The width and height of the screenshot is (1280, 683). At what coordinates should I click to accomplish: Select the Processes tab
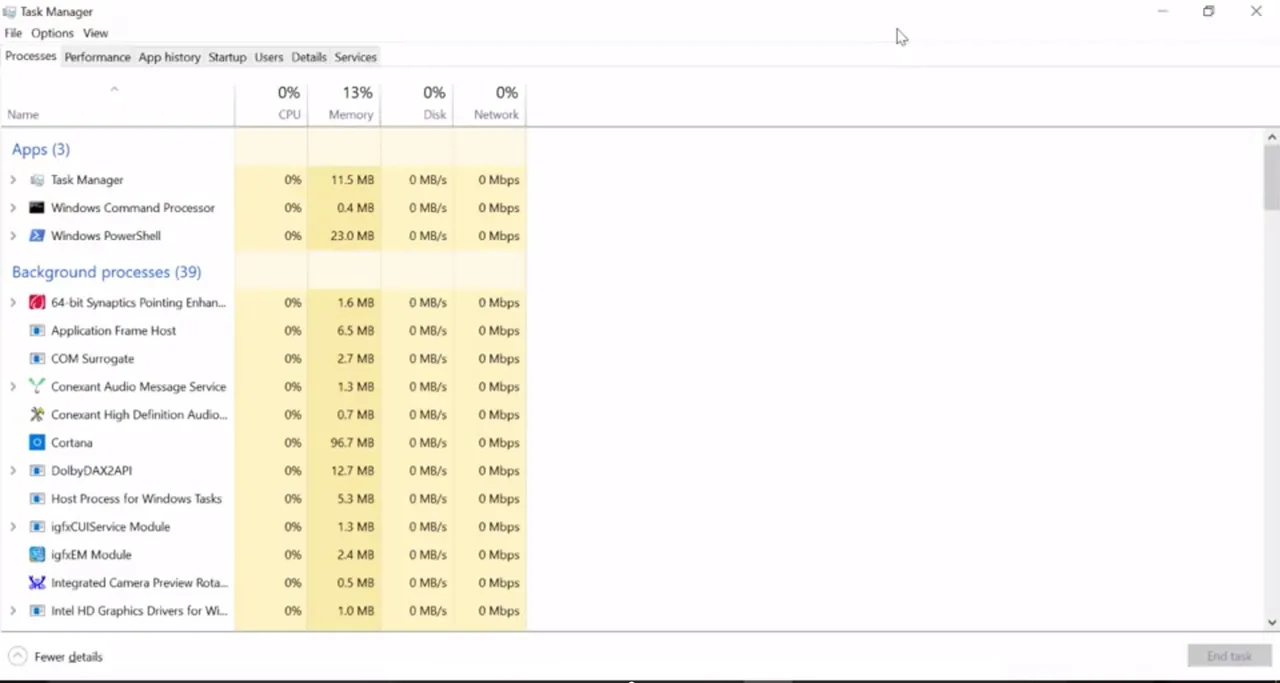[31, 56]
